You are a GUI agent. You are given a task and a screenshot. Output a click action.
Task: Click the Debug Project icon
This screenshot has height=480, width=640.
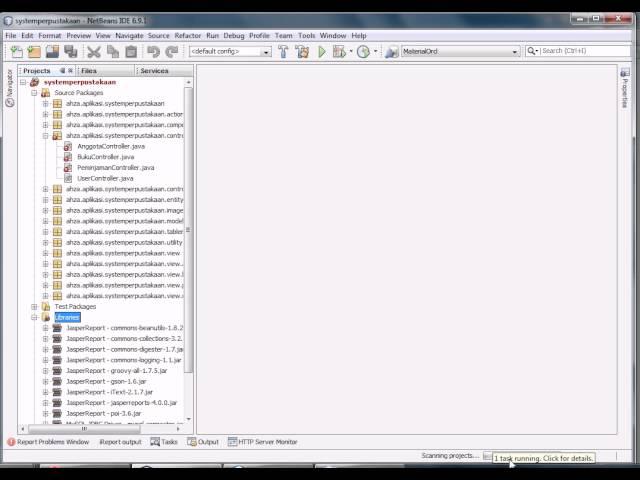[x=339, y=51]
